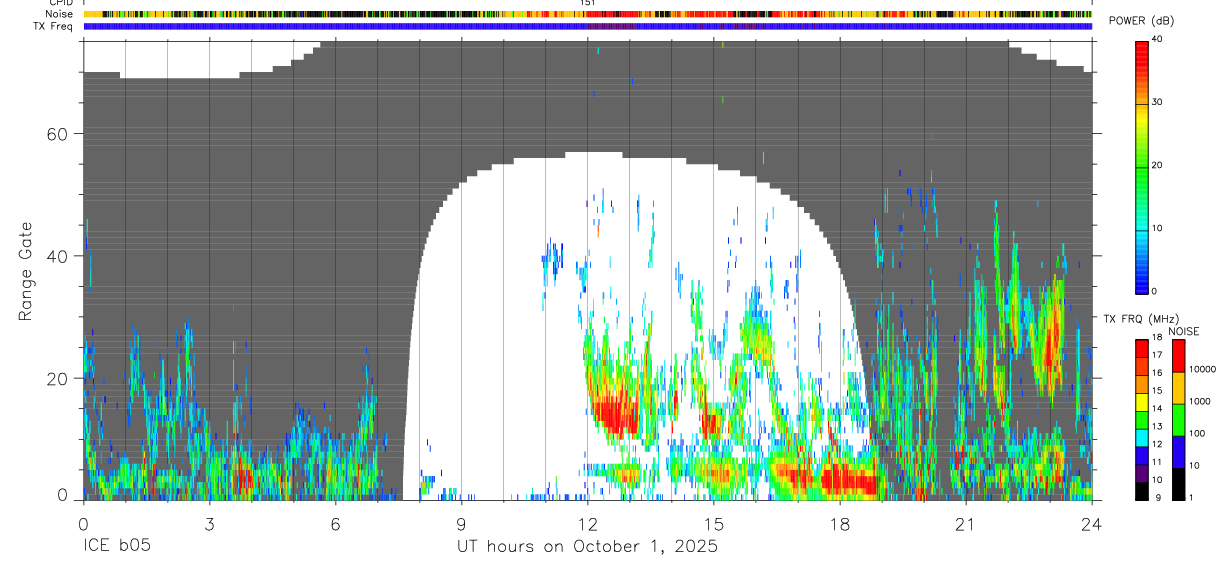Click the 12 tick on the UT hours axis
This screenshot has width=1228, height=567.
point(587,524)
